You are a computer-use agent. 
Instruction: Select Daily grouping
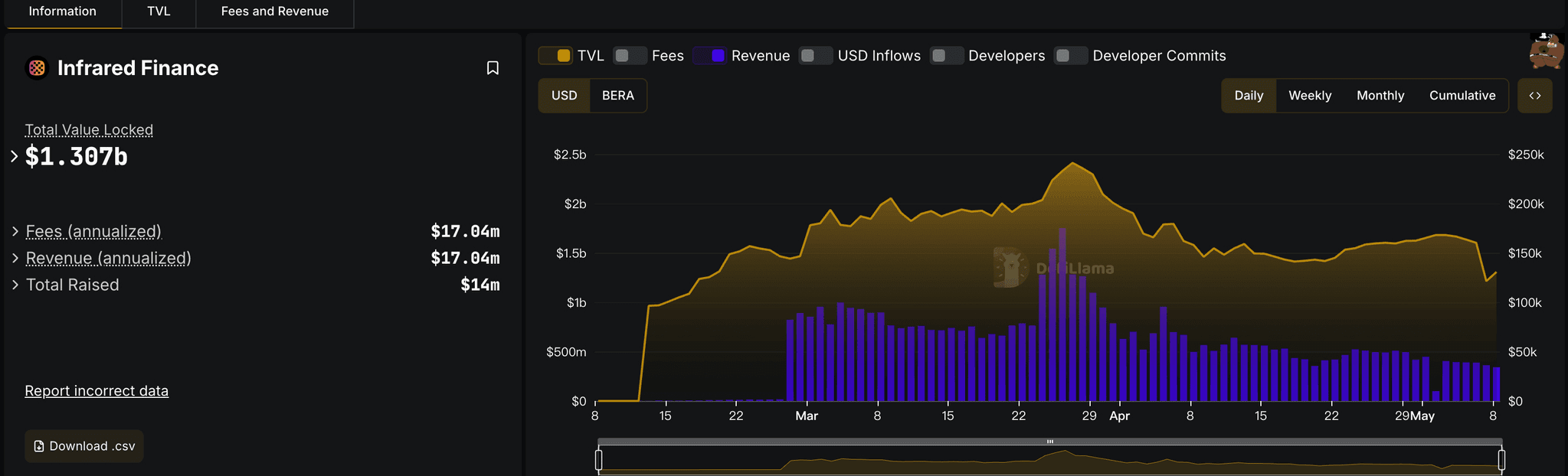[x=1249, y=96]
